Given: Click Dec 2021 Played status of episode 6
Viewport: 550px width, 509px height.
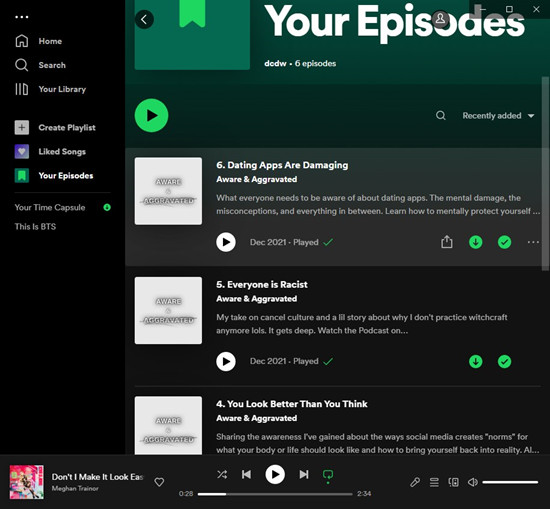Looking at the screenshot, I should [291, 242].
